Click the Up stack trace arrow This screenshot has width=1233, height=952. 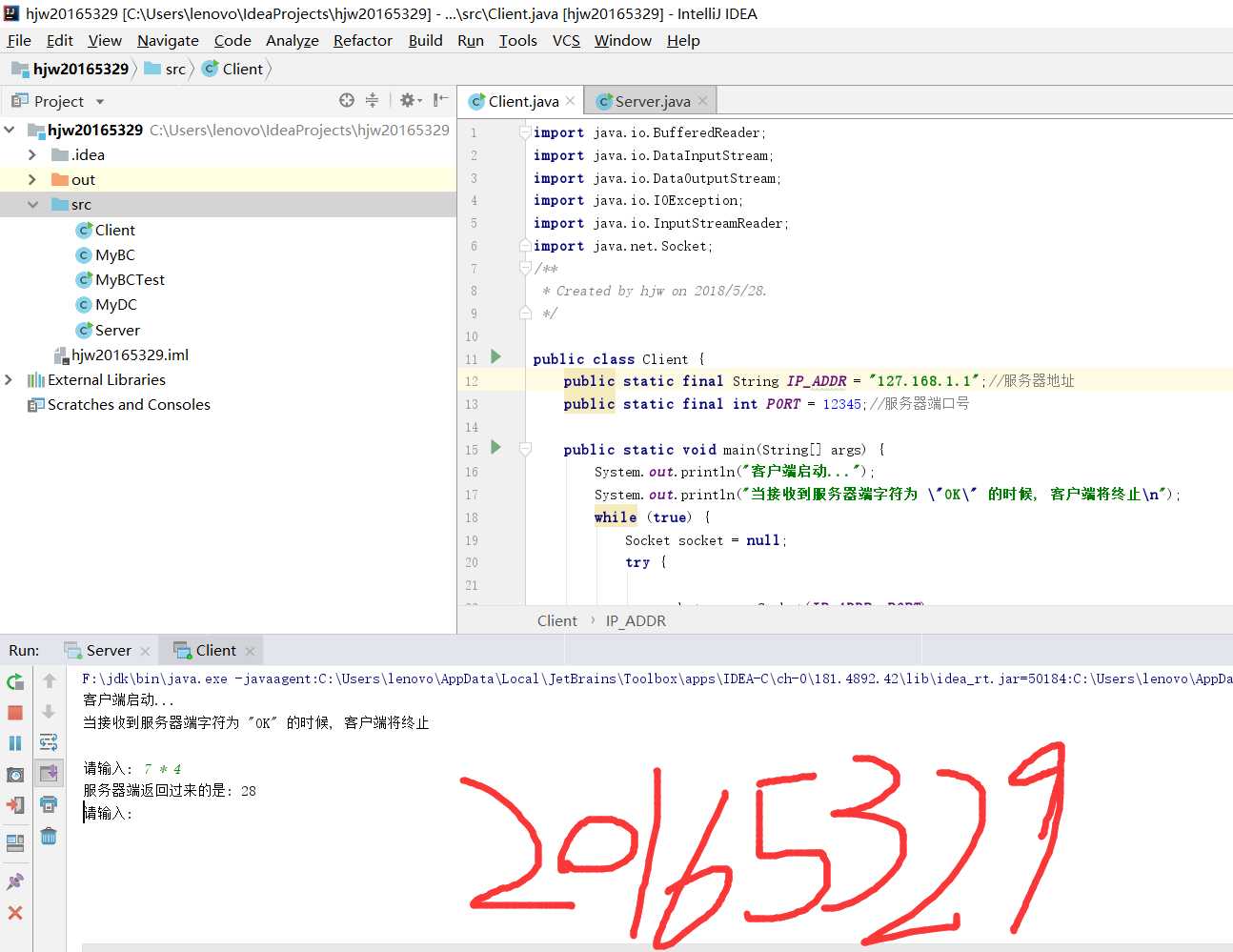click(x=49, y=681)
